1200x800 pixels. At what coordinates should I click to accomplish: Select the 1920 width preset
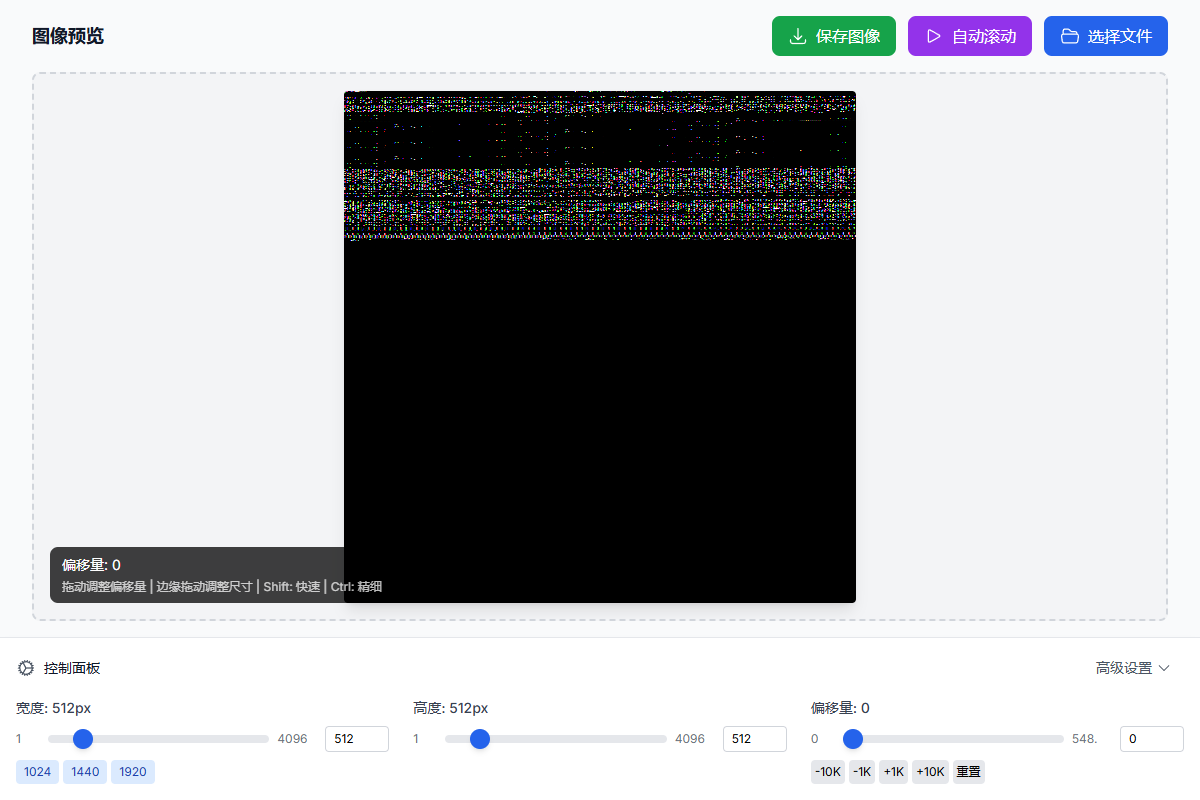(x=133, y=772)
